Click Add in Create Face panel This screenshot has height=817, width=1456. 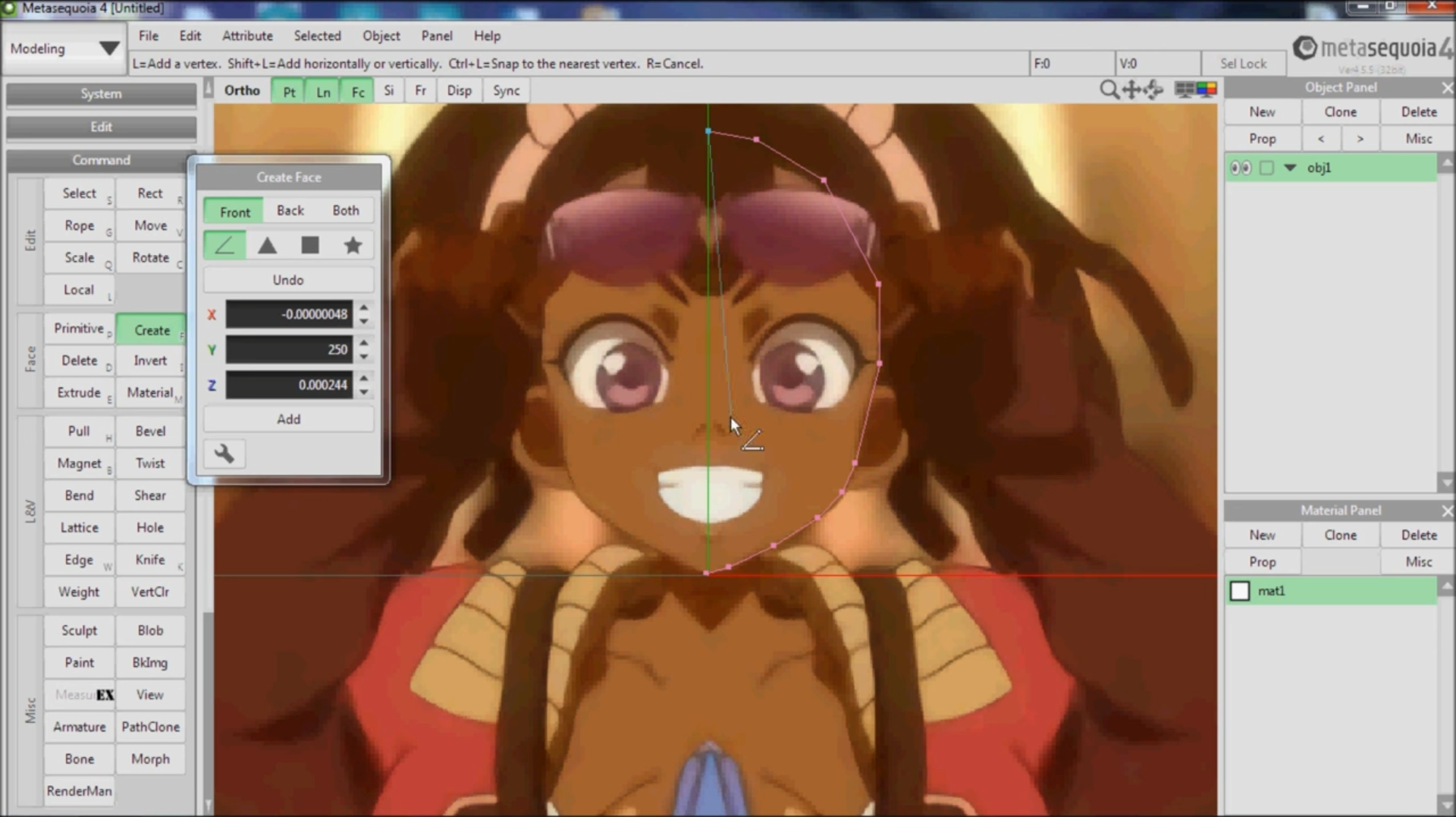point(288,419)
